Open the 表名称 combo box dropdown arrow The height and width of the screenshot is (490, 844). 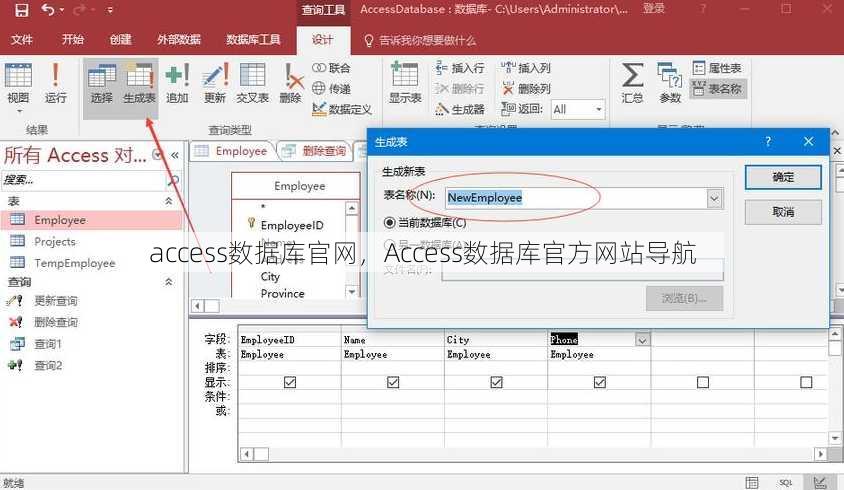(x=714, y=198)
